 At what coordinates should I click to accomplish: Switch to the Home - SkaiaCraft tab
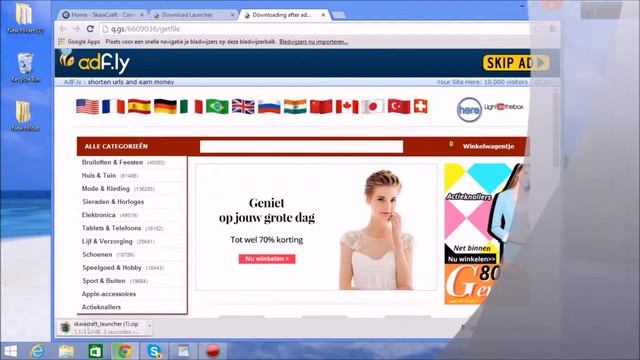point(103,15)
